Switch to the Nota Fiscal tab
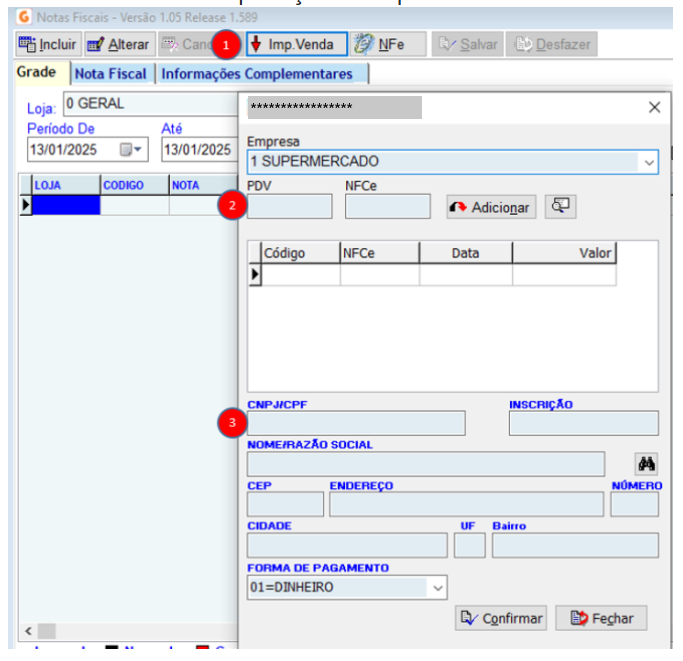Image resolution: width=683 pixels, height=661 pixels. point(111,74)
